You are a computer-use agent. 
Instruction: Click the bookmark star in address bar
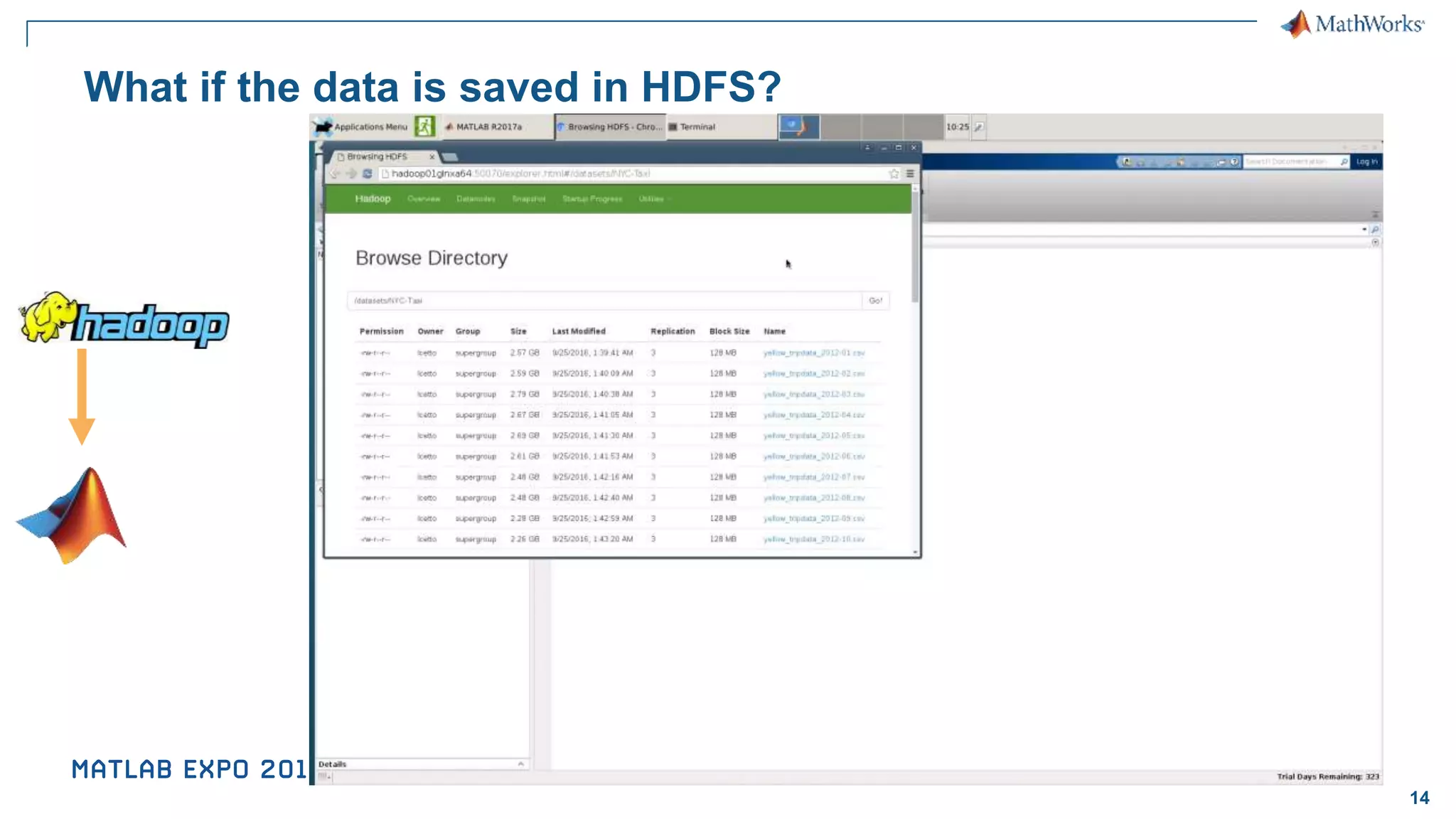point(894,173)
